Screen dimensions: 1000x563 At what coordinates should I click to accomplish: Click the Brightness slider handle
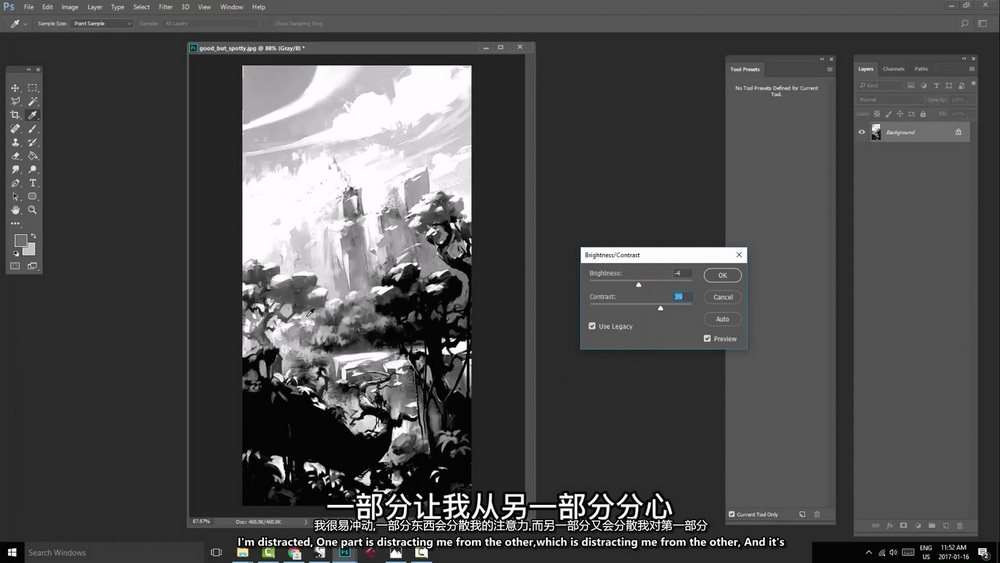638,284
